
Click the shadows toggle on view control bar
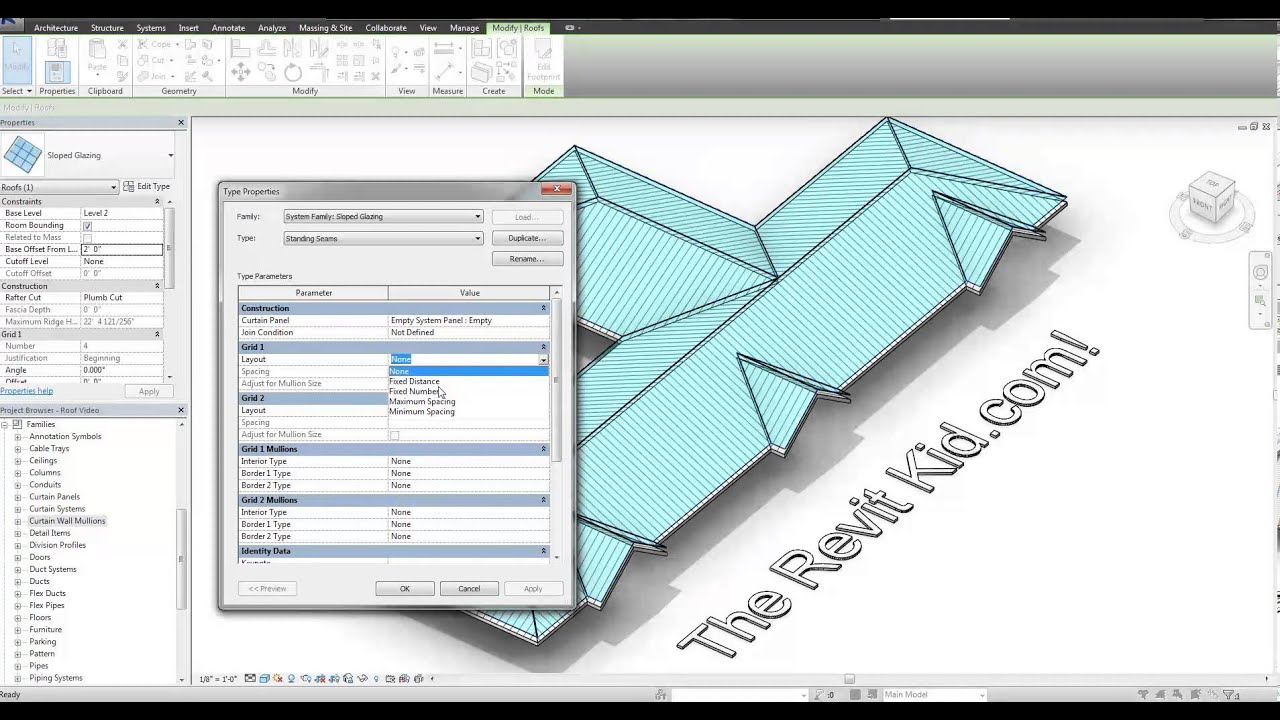pos(291,678)
